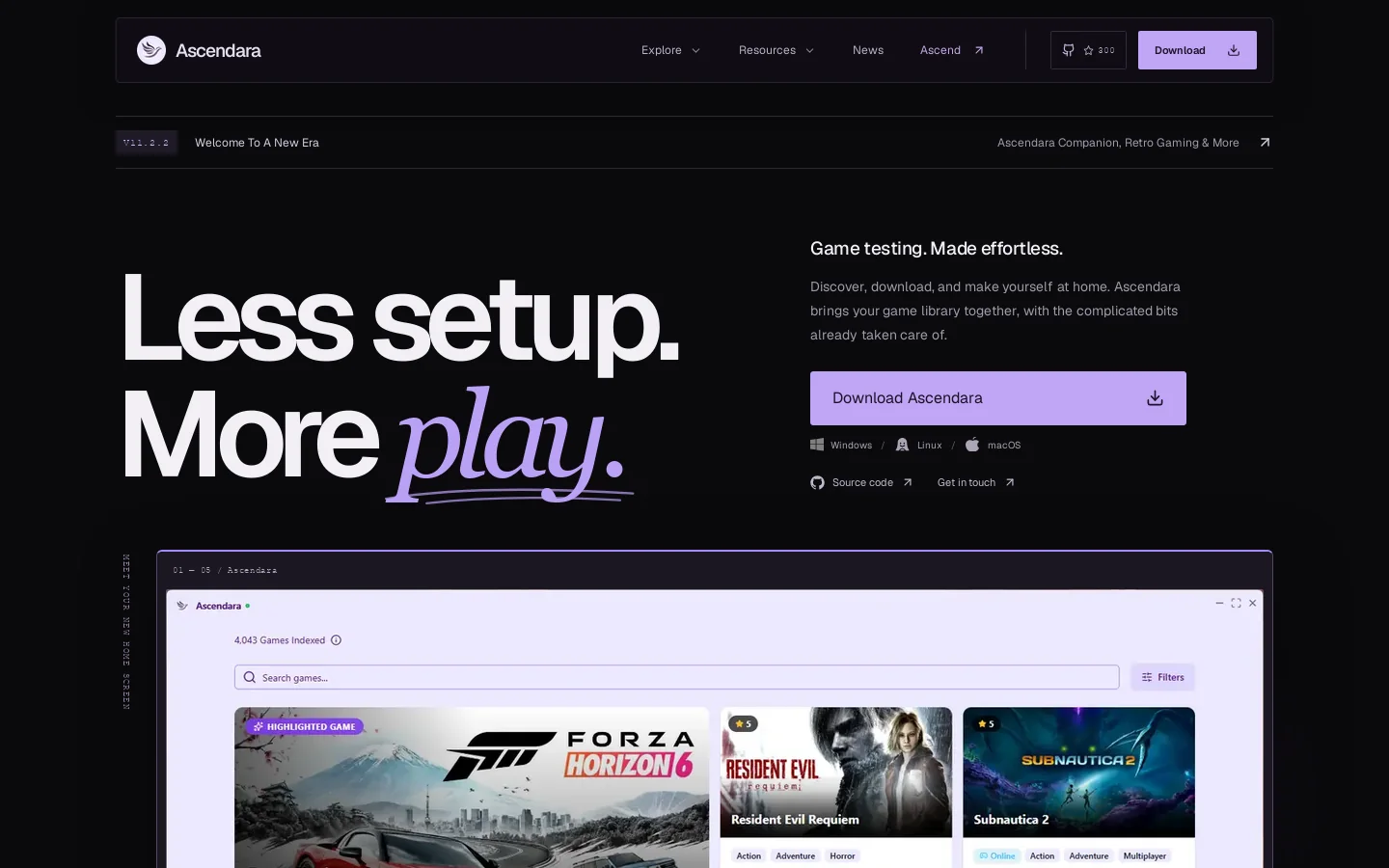This screenshot has height=868, width=1389.
Task: Click the small bird icon in app preview titlebar
Action: (182, 606)
